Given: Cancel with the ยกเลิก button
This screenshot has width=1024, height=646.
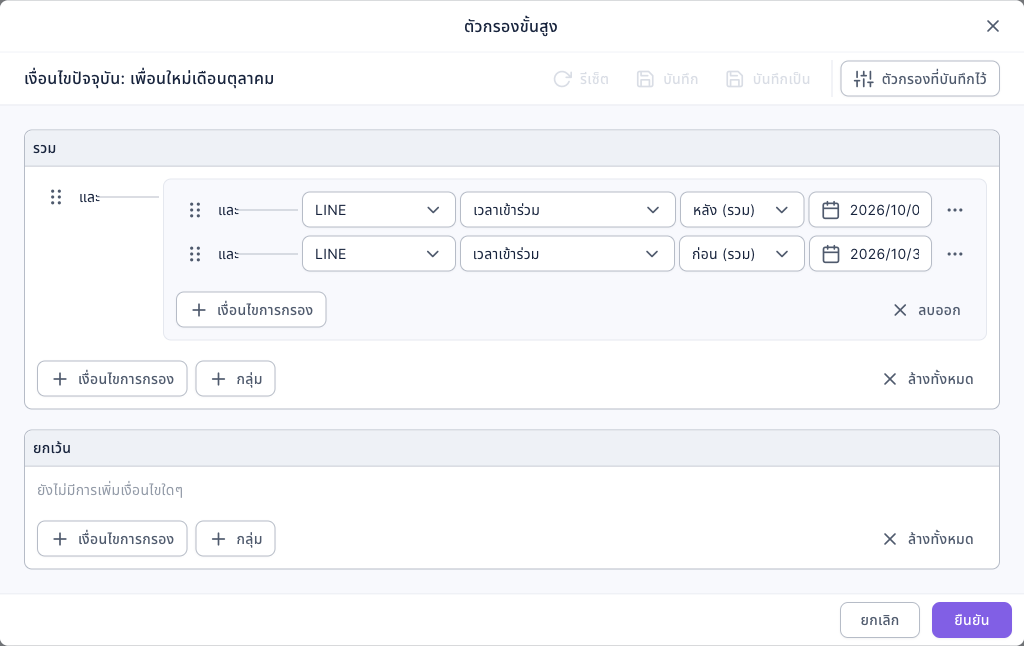Looking at the screenshot, I should (x=880, y=620).
